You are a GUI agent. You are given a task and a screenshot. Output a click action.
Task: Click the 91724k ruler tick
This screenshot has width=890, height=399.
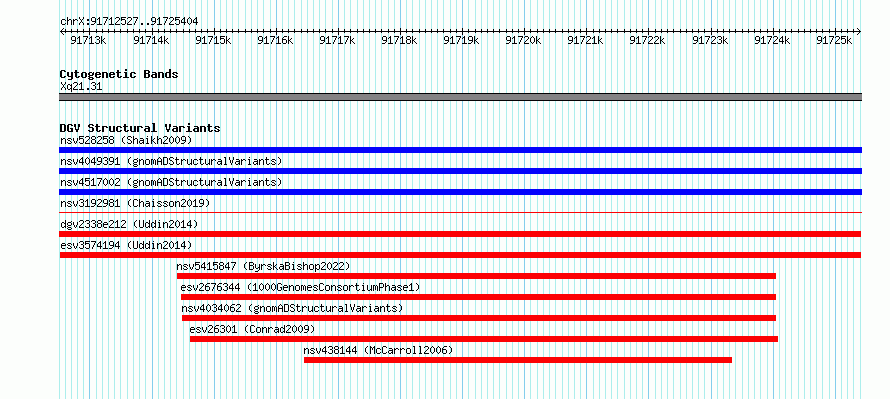point(772,40)
